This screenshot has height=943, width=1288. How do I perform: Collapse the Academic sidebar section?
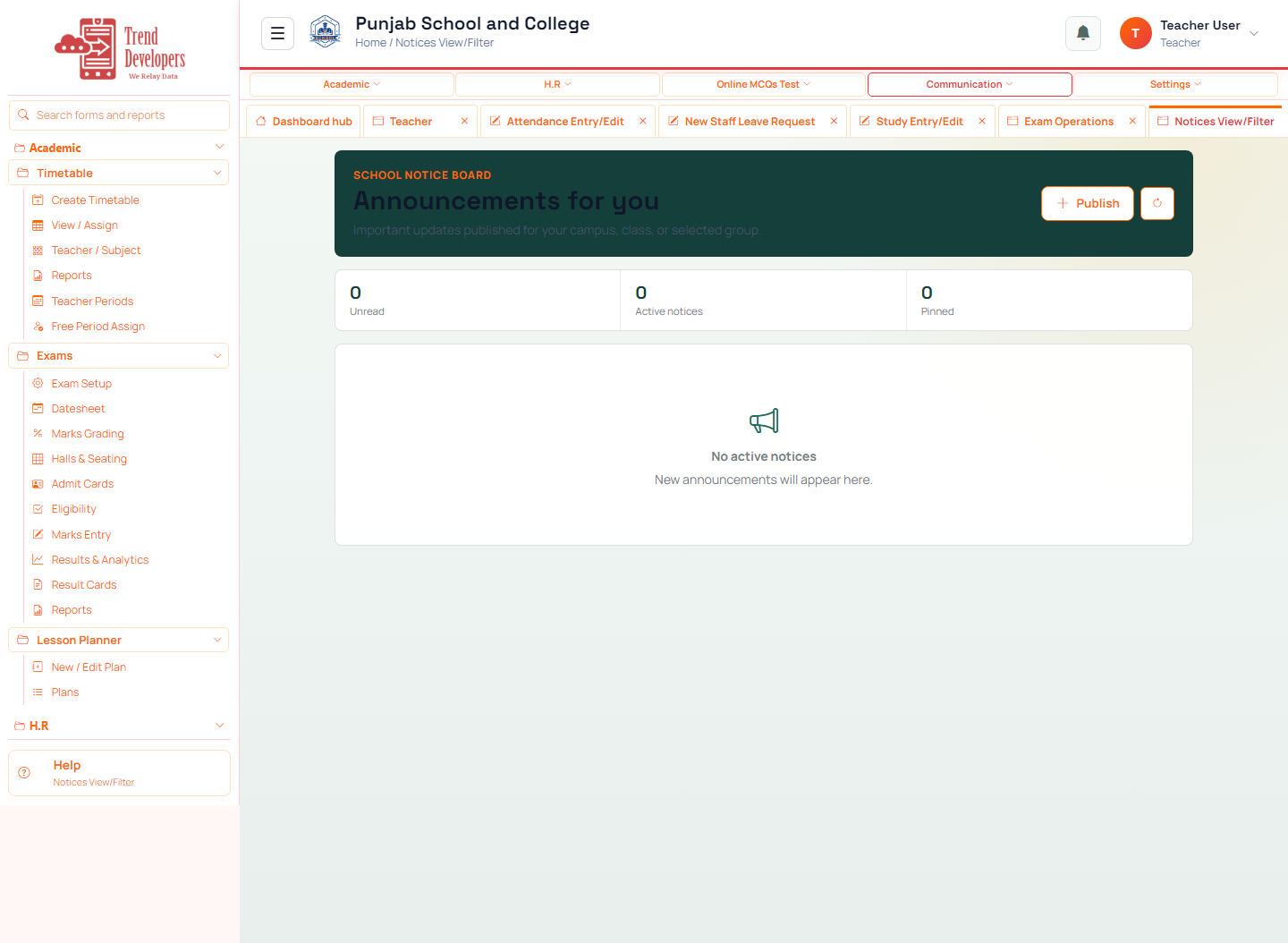pos(220,147)
